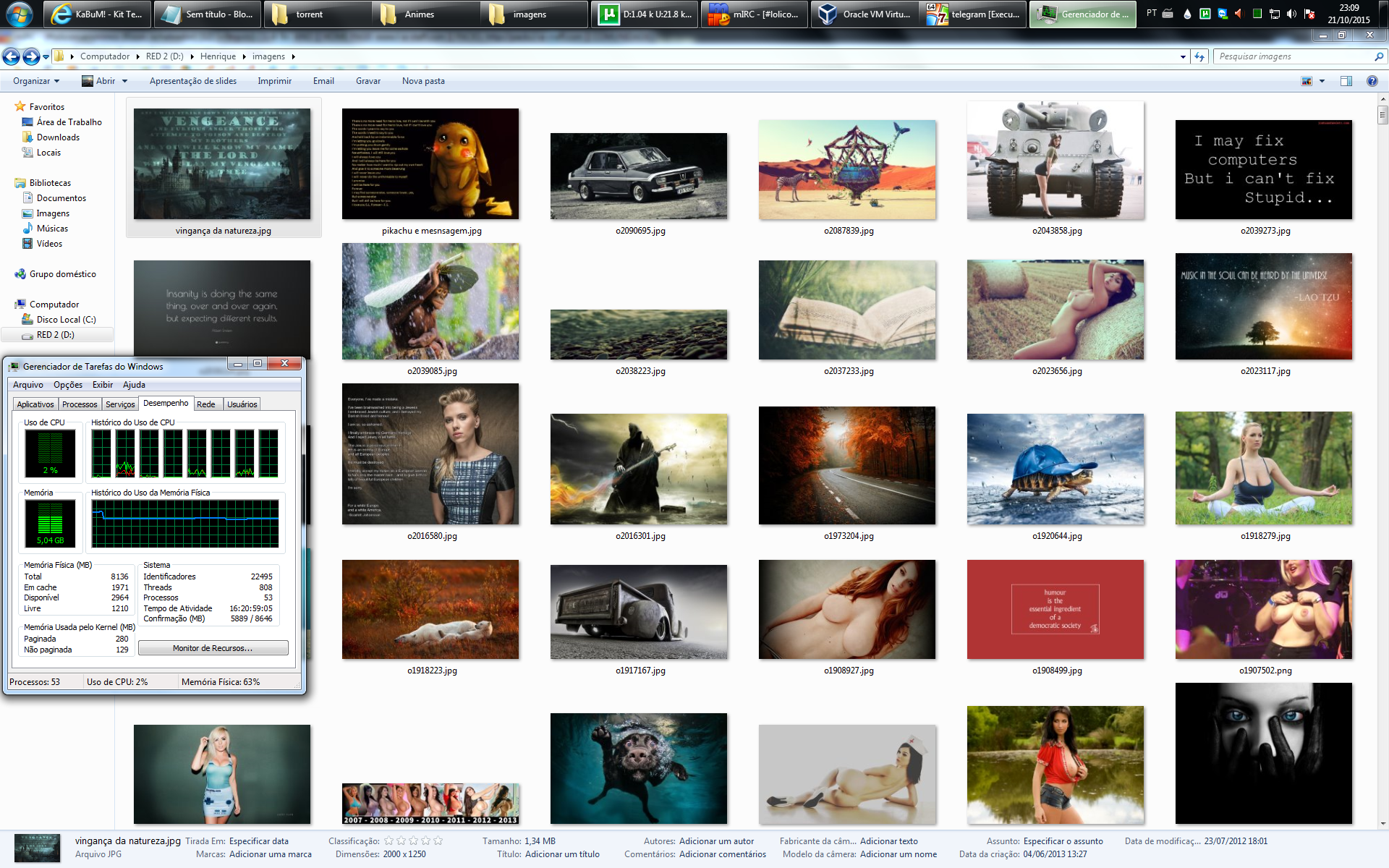Click Imprimir in Explorer toolbar
The height and width of the screenshot is (868, 1389).
pos(275,81)
